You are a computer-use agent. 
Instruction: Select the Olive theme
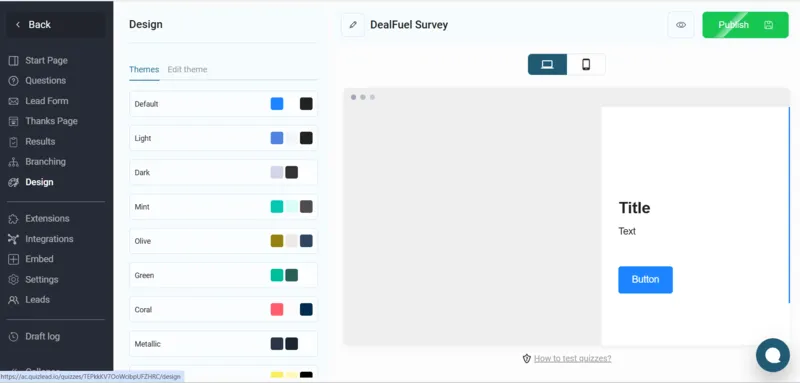[223, 241]
